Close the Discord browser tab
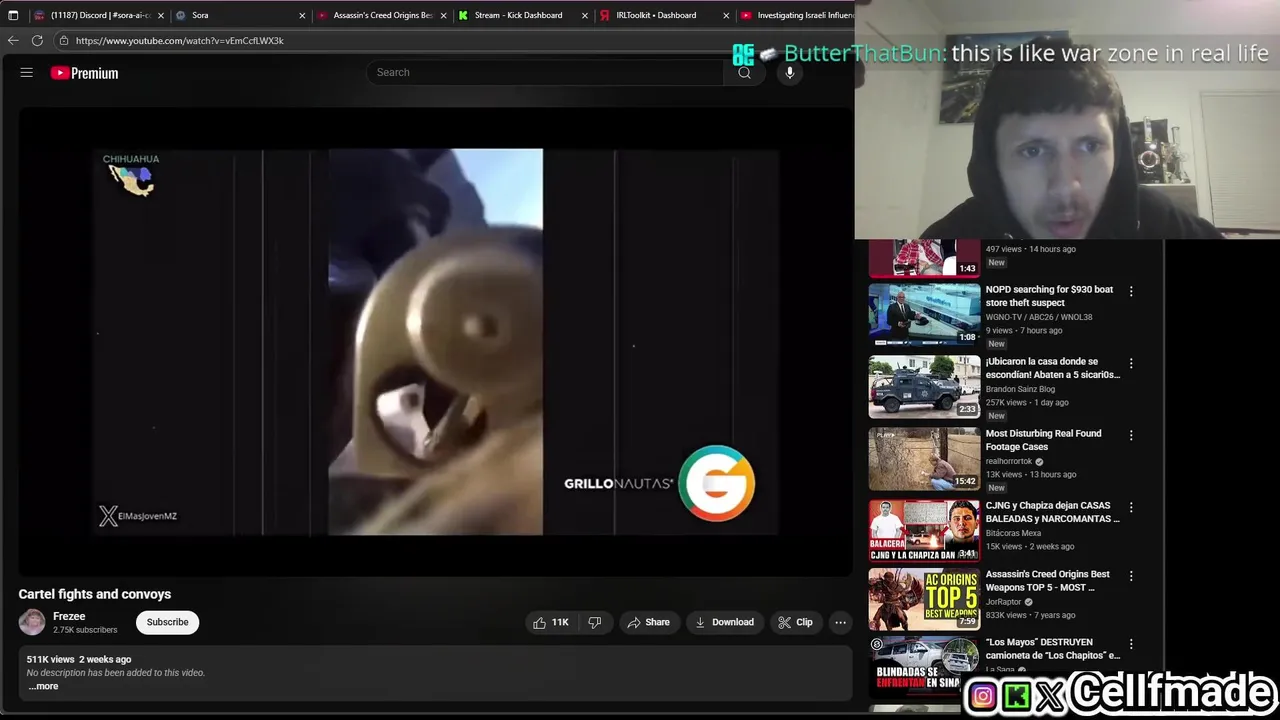Screen dimensions: 1280x720 point(161,15)
